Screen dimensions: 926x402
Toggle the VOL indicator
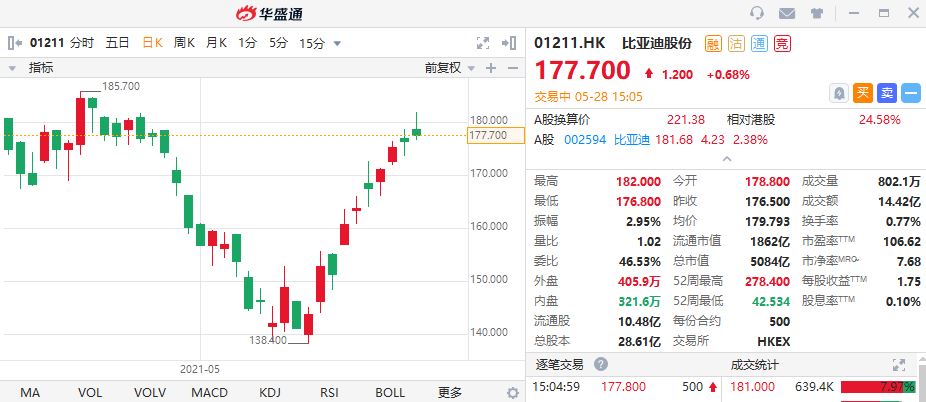tap(90, 393)
